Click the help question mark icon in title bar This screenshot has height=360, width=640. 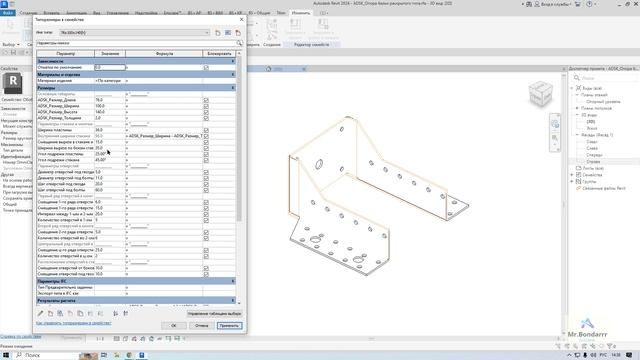coord(589,4)
